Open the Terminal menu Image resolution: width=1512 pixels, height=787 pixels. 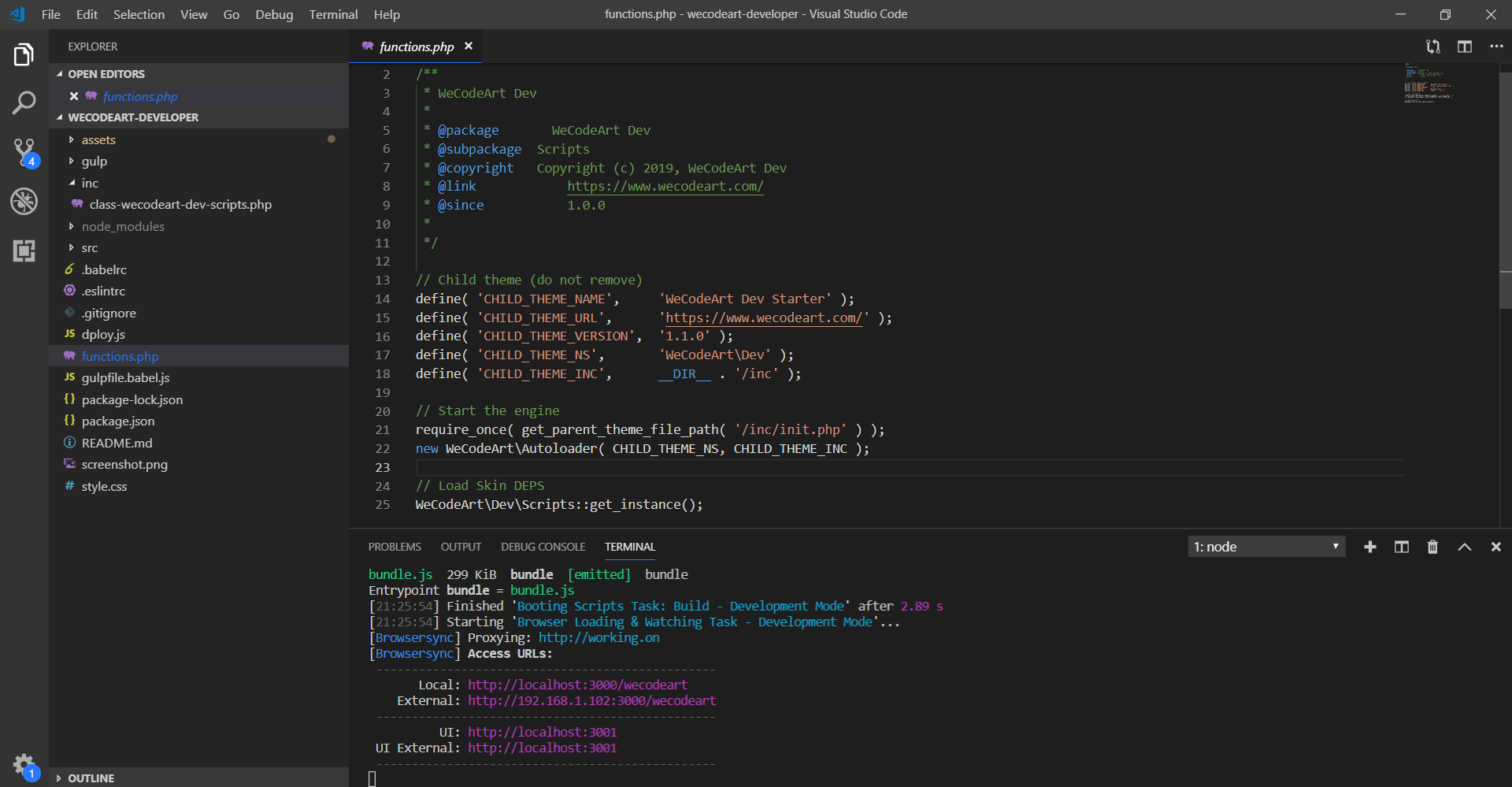[333, 14]
